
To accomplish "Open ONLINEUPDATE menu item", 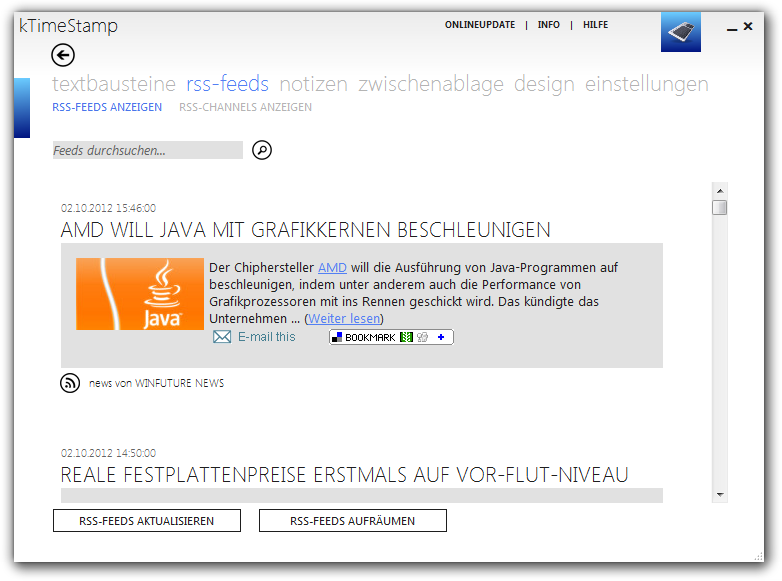I will click(480, 25).
